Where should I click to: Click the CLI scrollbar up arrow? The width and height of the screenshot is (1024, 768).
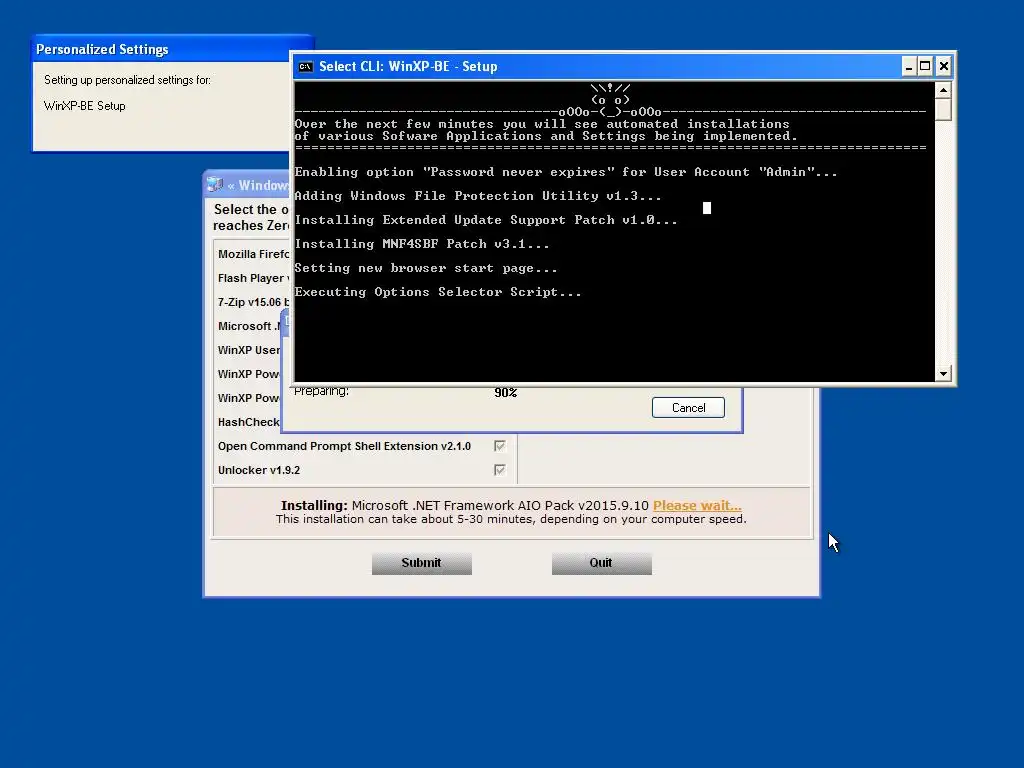pyautogui.click(x=943, y=89)
